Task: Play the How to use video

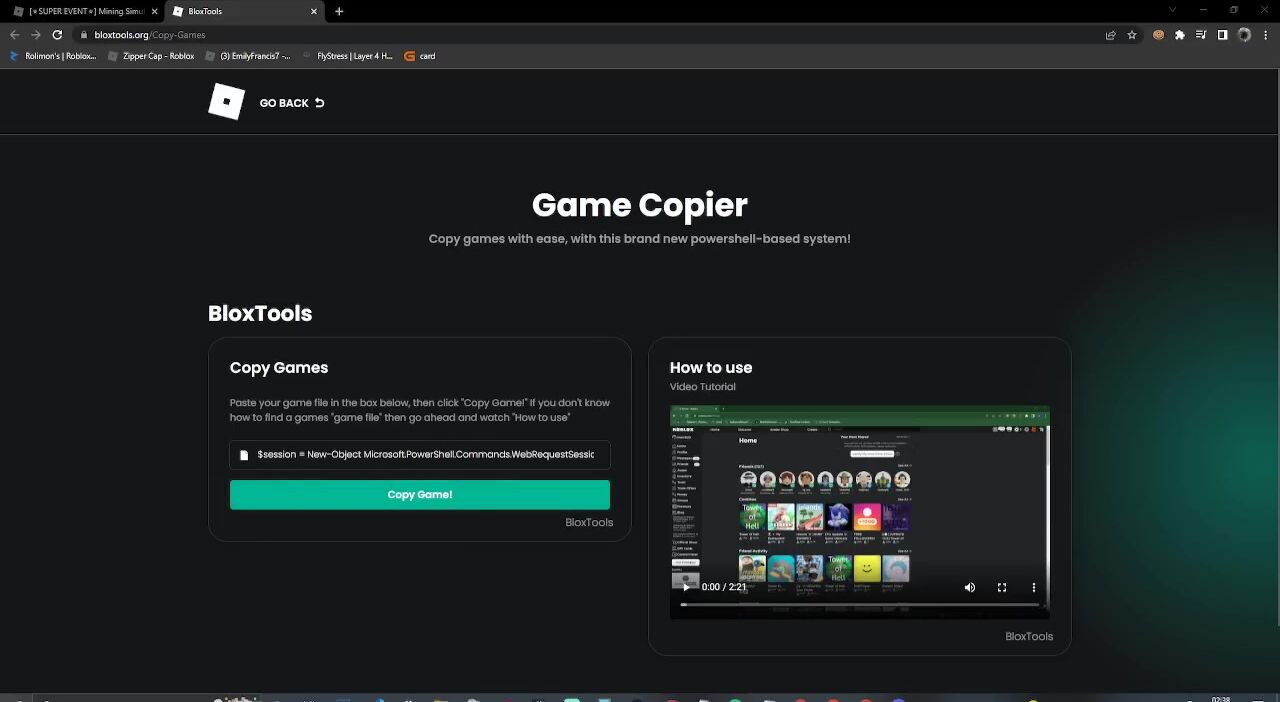Action: coord(686,587)
